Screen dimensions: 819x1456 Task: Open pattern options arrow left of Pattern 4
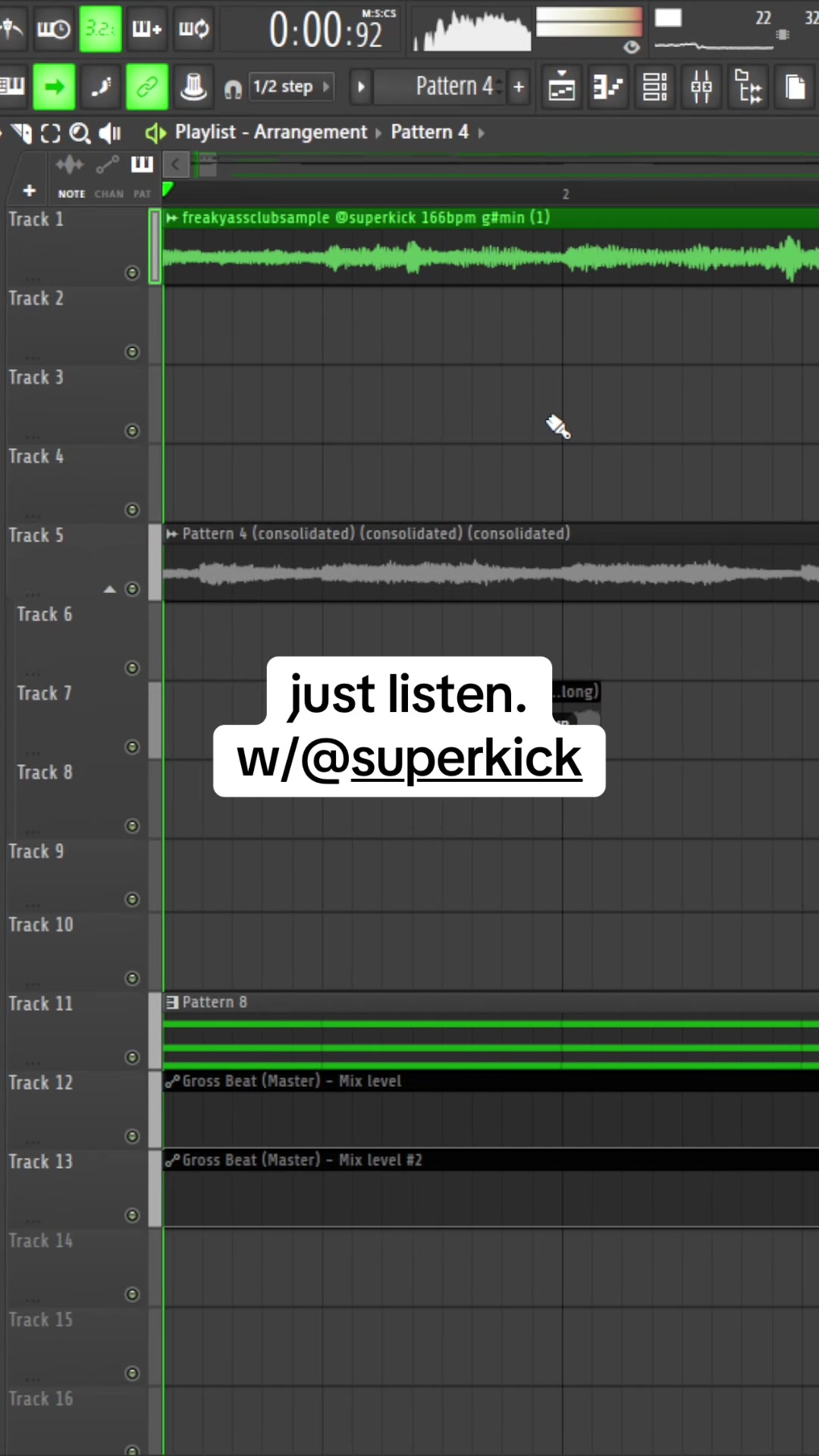tap(361, 87)
